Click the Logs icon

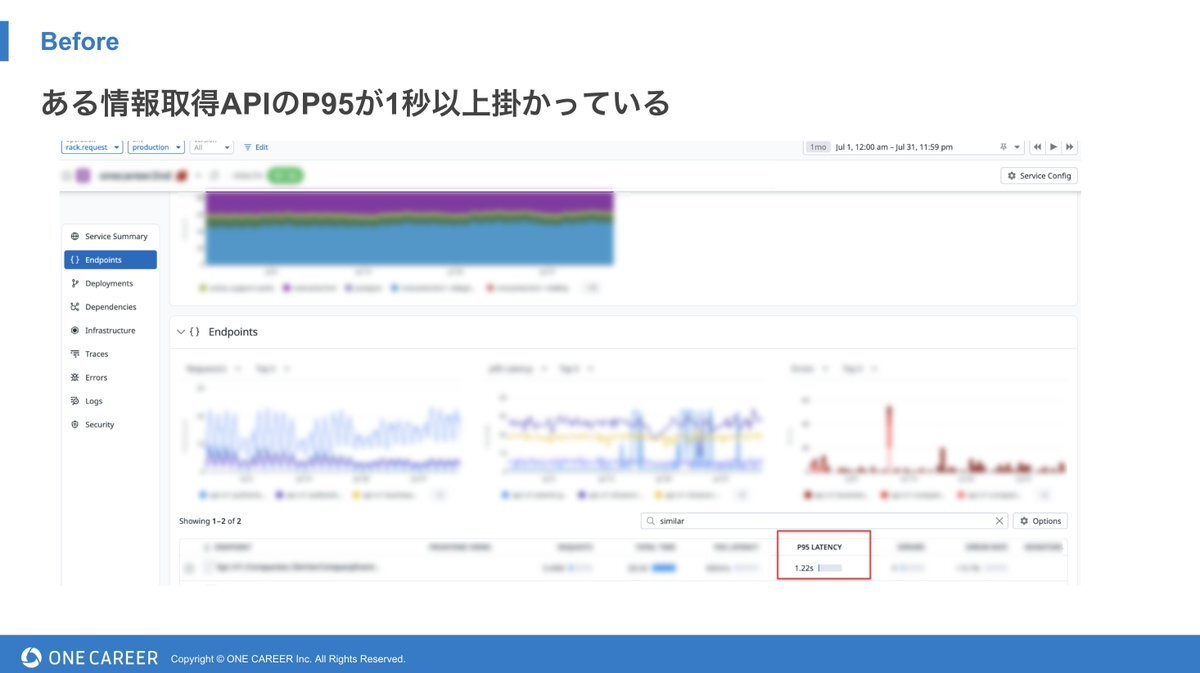point(75,401)
